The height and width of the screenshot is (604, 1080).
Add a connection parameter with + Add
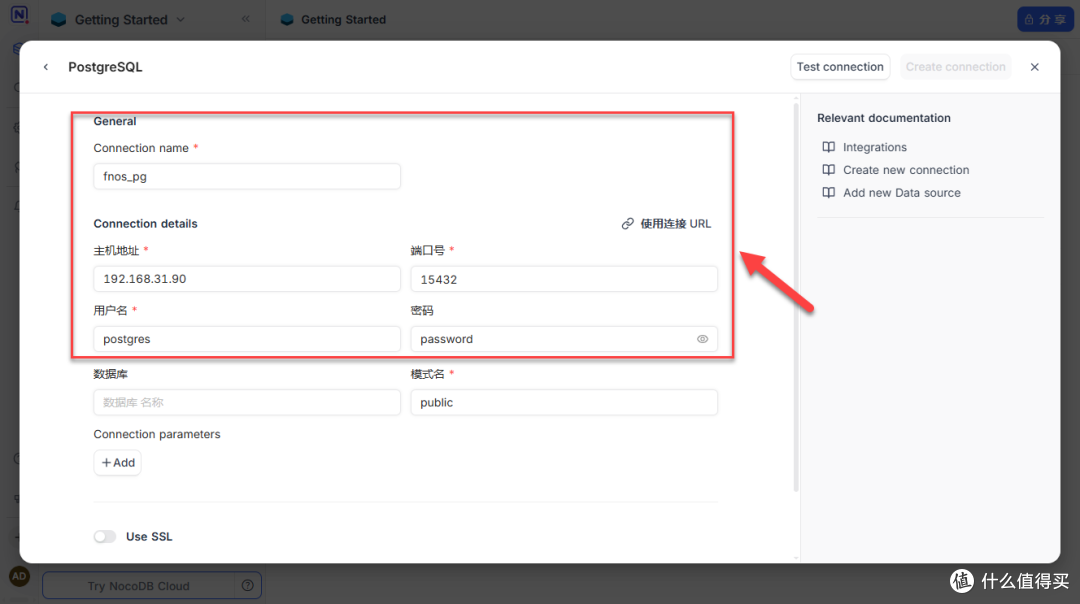tap(118, 463)
